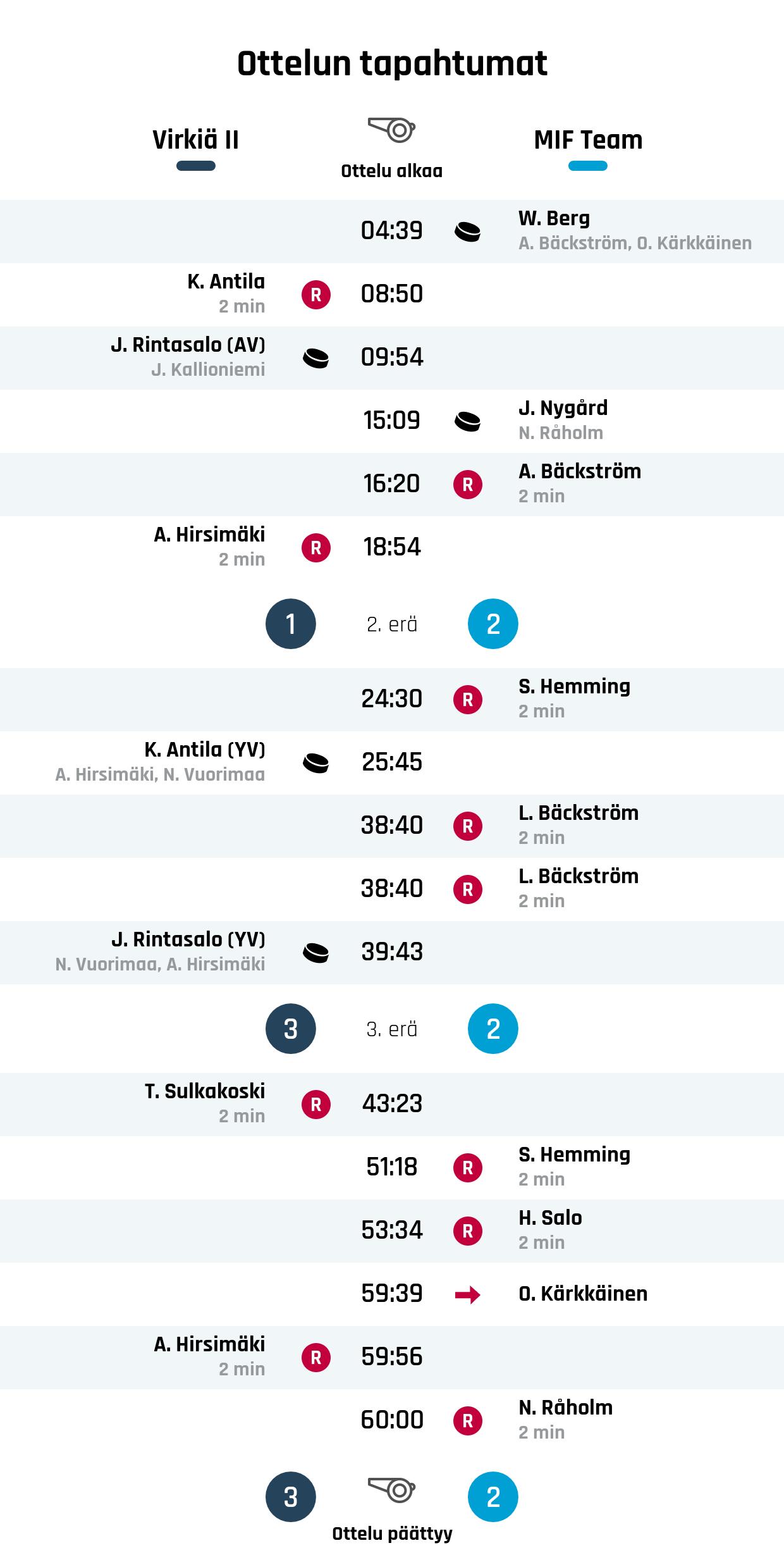Click the whistle icon above Ottelu alkaa

(x=391, y=130)
